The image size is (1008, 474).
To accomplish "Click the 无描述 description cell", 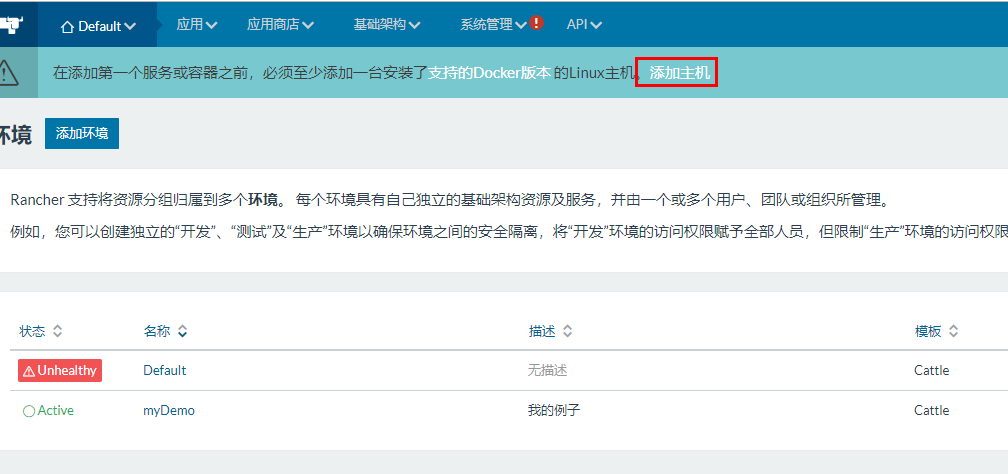I will pyautogui.click(x=548, y=370).
